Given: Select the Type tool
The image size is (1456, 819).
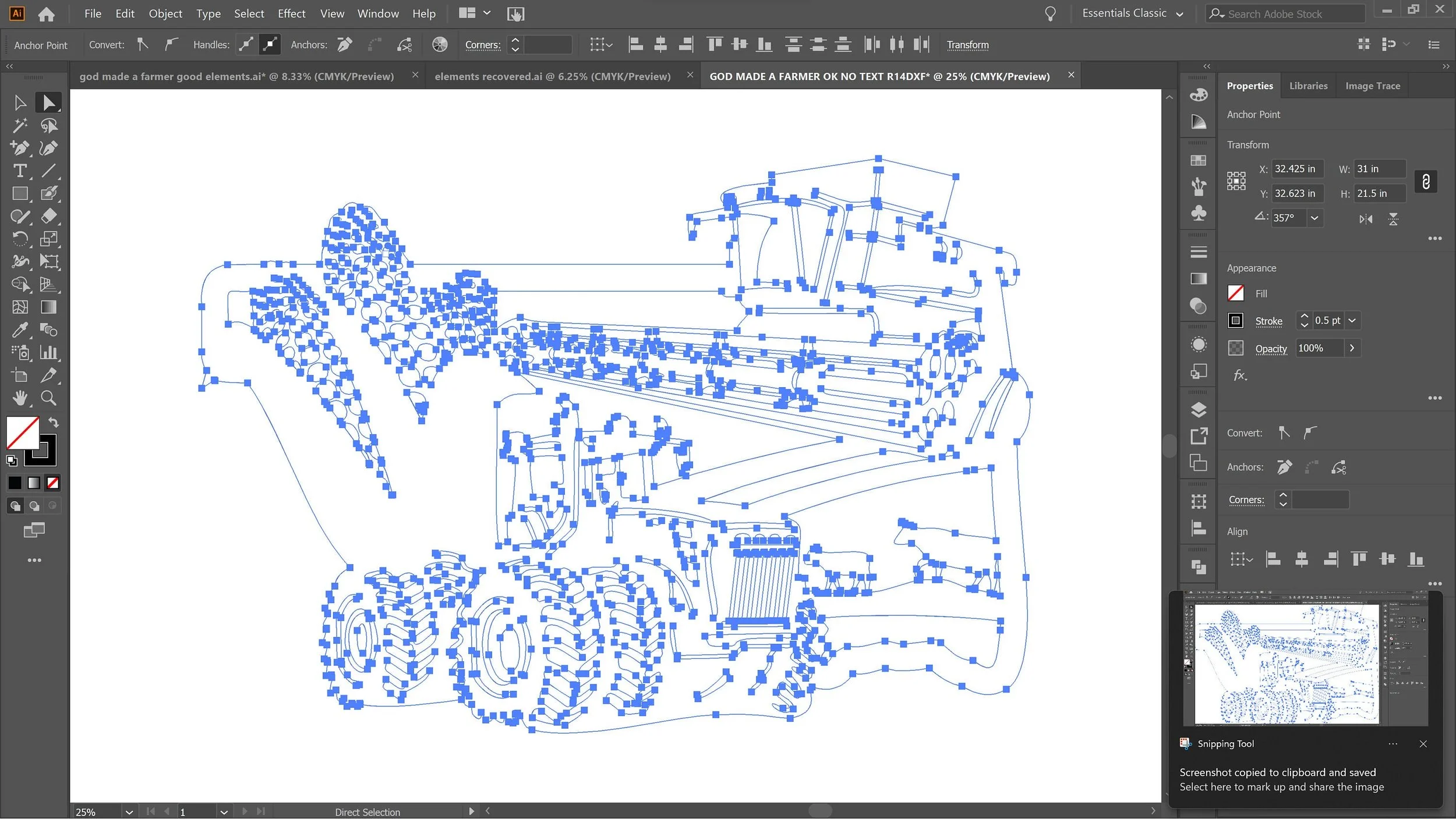Looking at the screenshot, I should coord(20,171).
